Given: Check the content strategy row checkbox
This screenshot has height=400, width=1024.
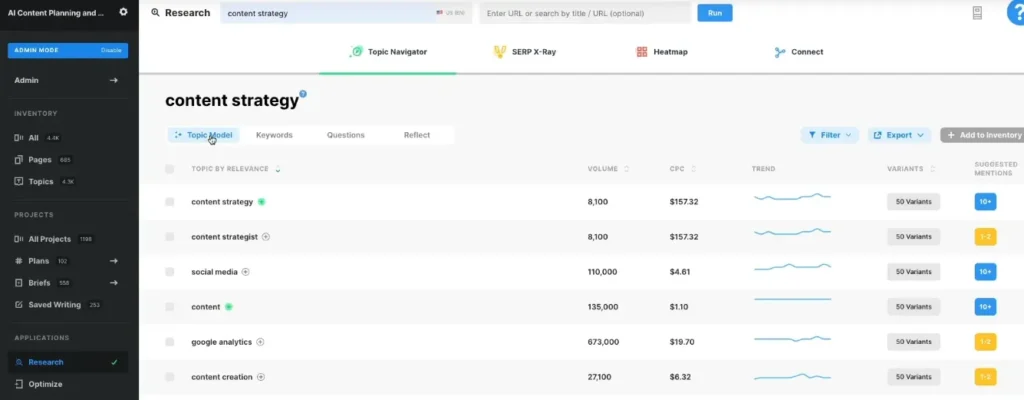Looking at the screenshot, I should [x=170, y=202].
